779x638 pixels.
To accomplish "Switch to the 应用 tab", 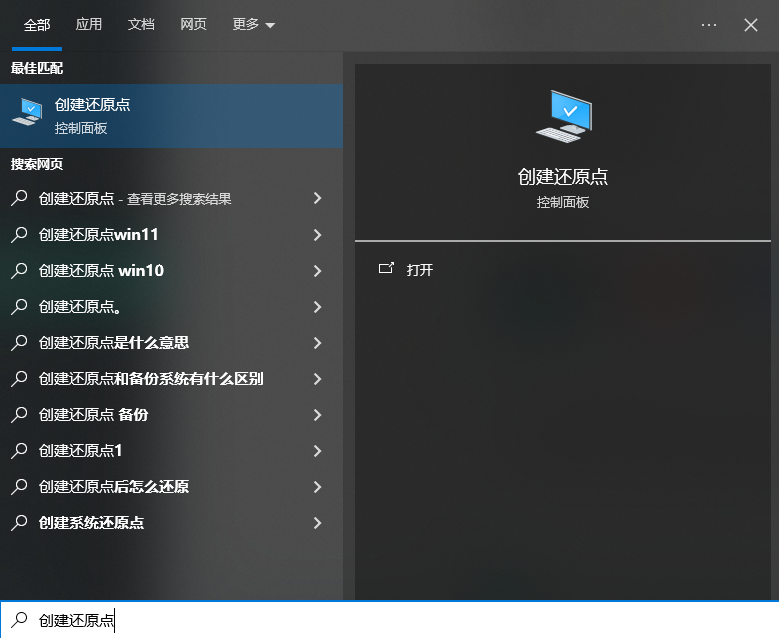I will [x=89, y=25].
